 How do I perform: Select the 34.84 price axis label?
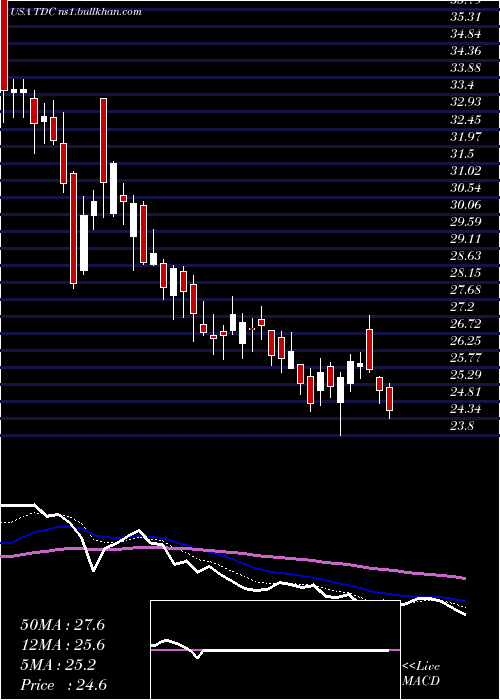[465, 34]
